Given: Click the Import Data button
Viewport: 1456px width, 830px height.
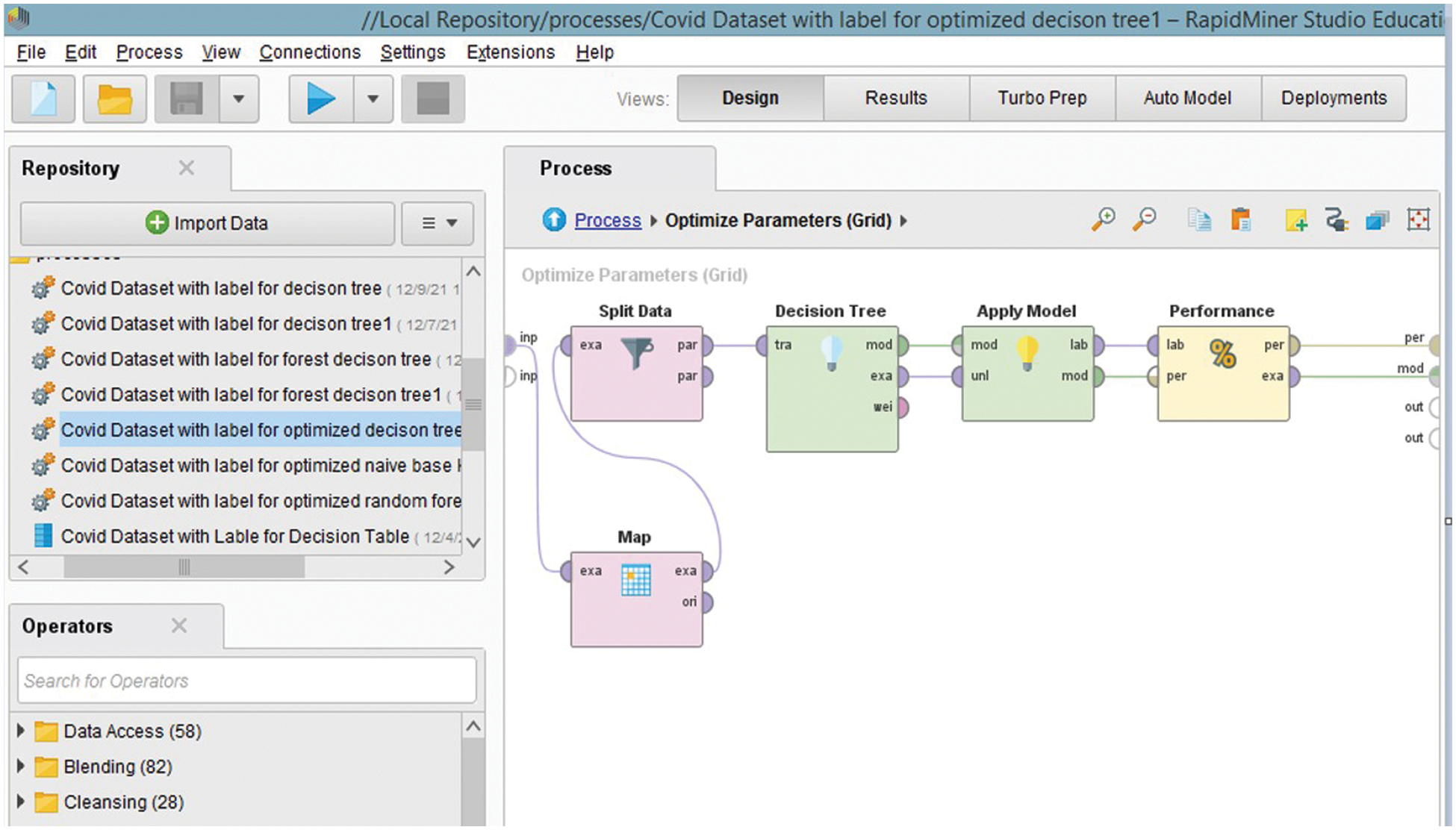Looking at the screenshot, I should [x=207, y=223].
